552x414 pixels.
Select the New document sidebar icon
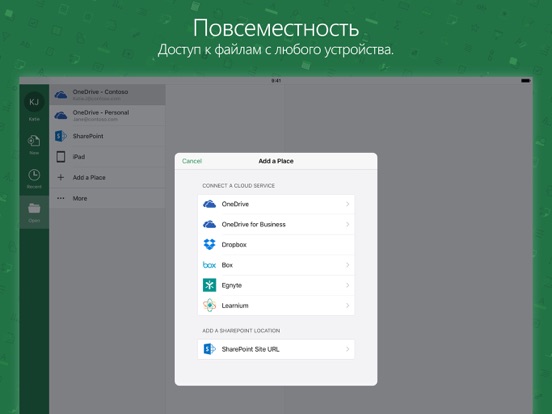click(34, 141)
